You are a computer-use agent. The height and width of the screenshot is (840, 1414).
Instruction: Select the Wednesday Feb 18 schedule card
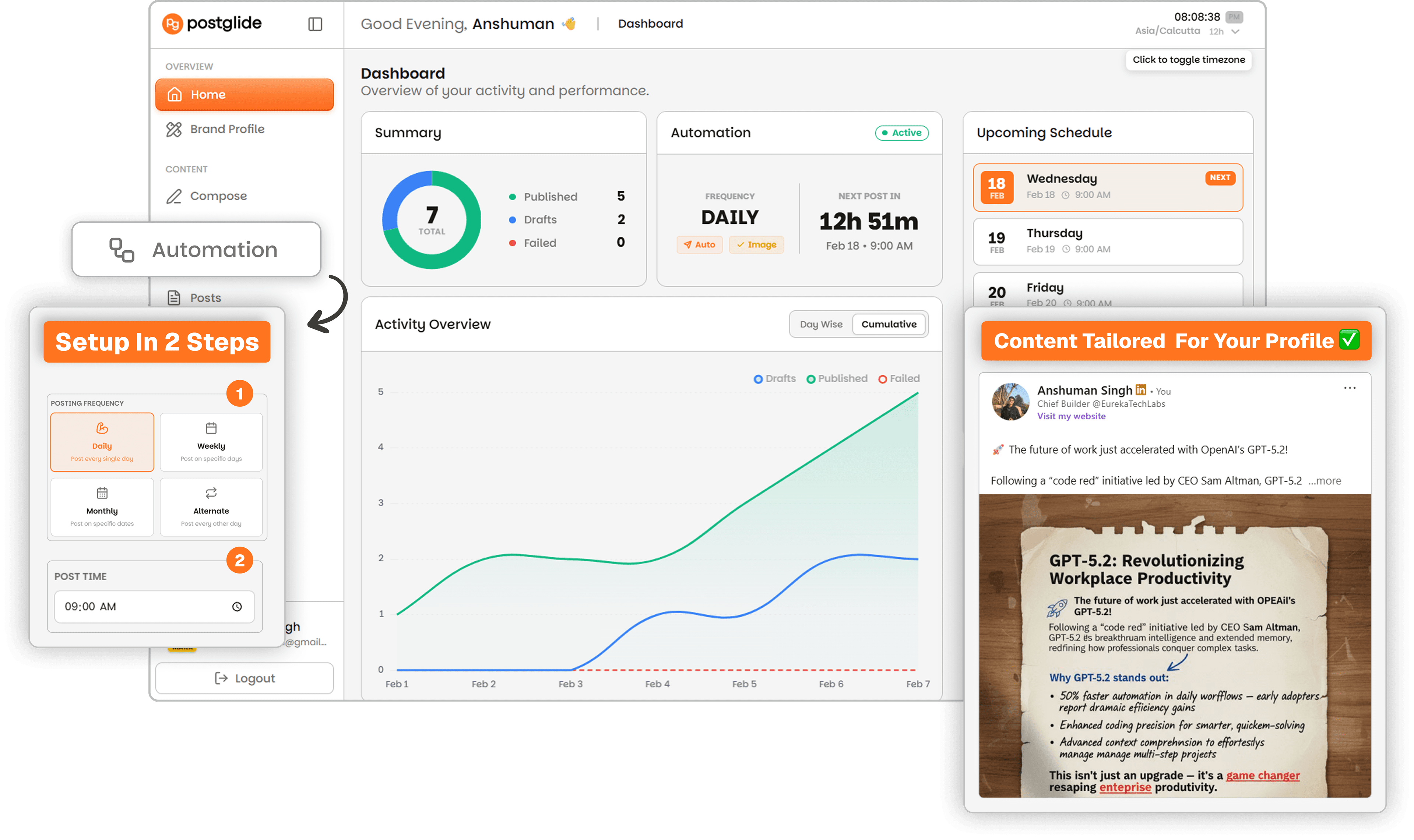1108,187
